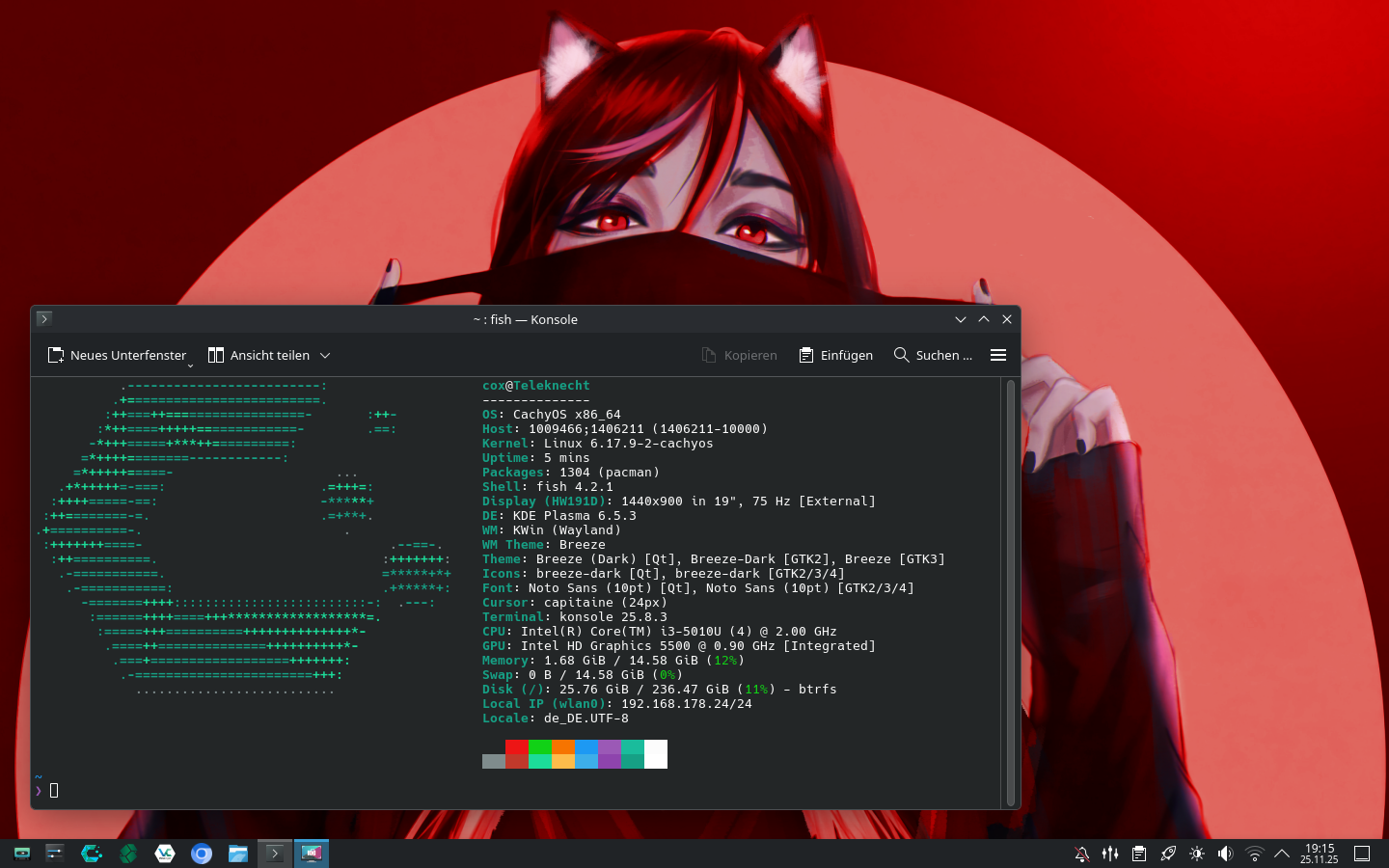Click the 'Host: 1009466;1406211' line
Image resolution: width=1389 pixels, height=868 pixels.
coord(625,429)
